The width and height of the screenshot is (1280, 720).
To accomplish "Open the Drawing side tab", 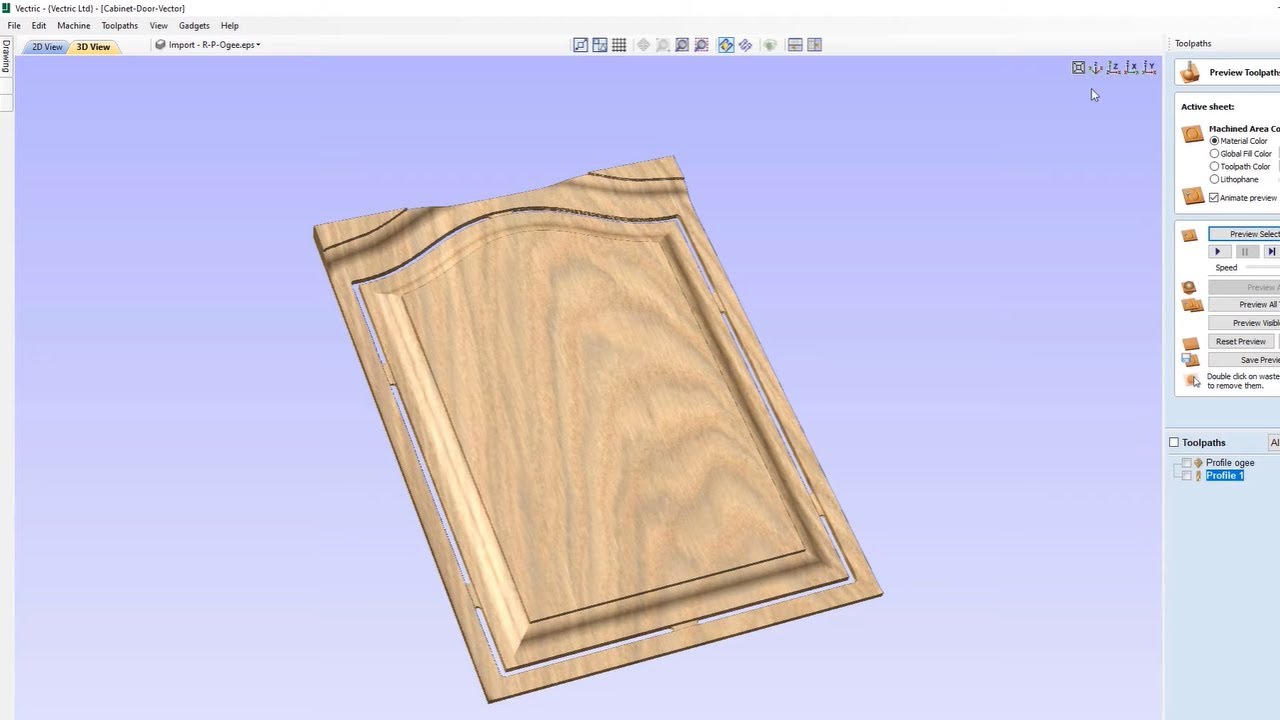I will 5,56.
